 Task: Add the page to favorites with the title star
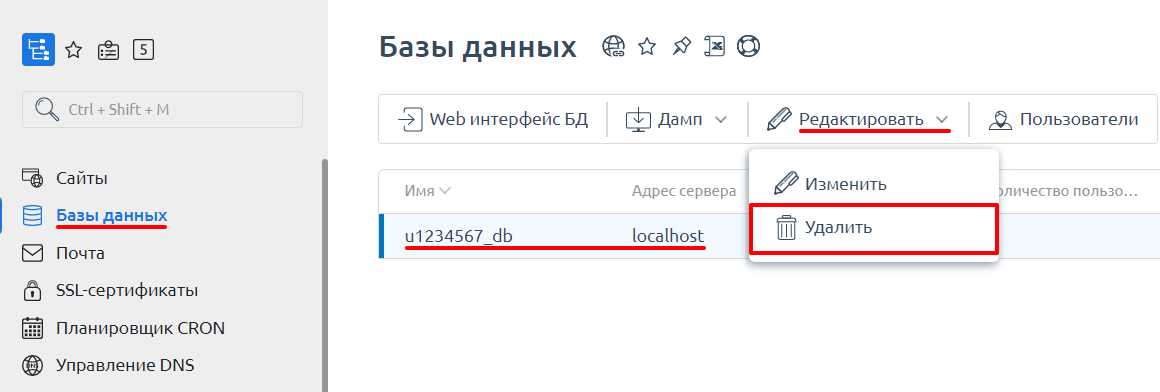click(647, 47)
